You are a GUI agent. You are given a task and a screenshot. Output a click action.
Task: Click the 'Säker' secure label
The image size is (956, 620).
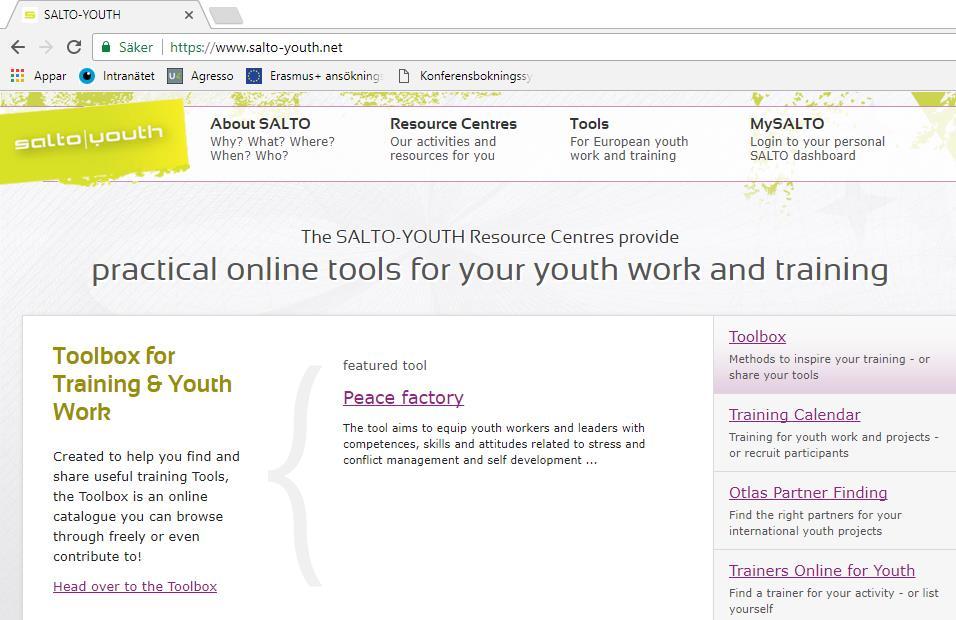click(135, 47)
